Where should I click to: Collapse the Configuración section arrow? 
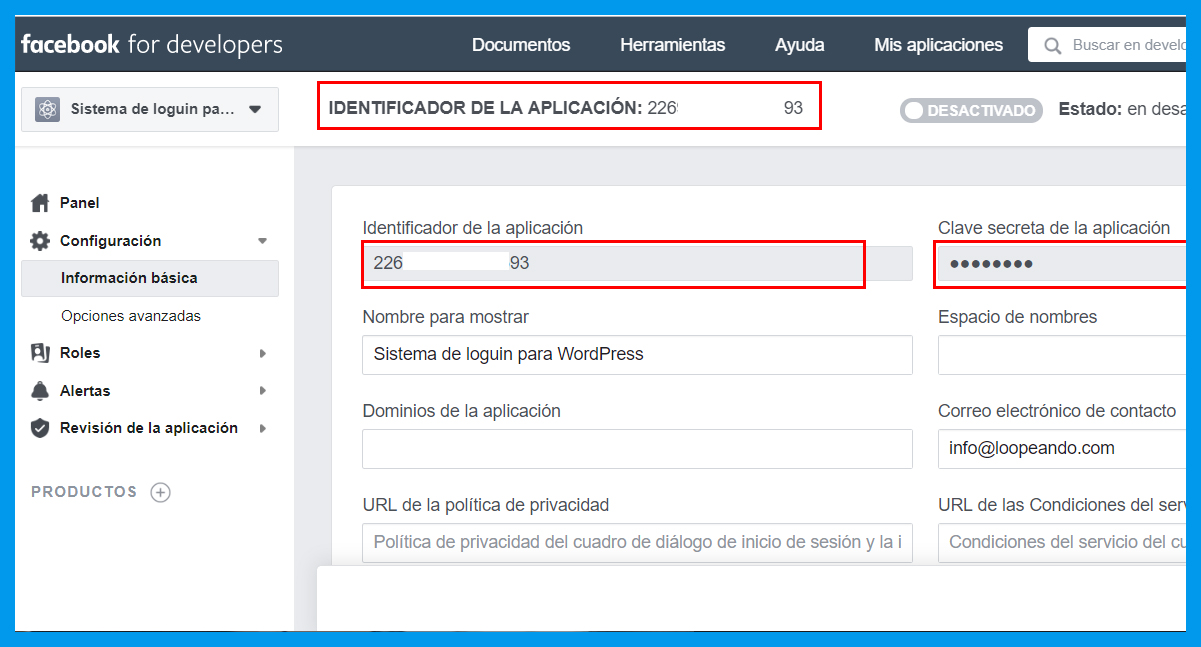click(x=263, y=241)
